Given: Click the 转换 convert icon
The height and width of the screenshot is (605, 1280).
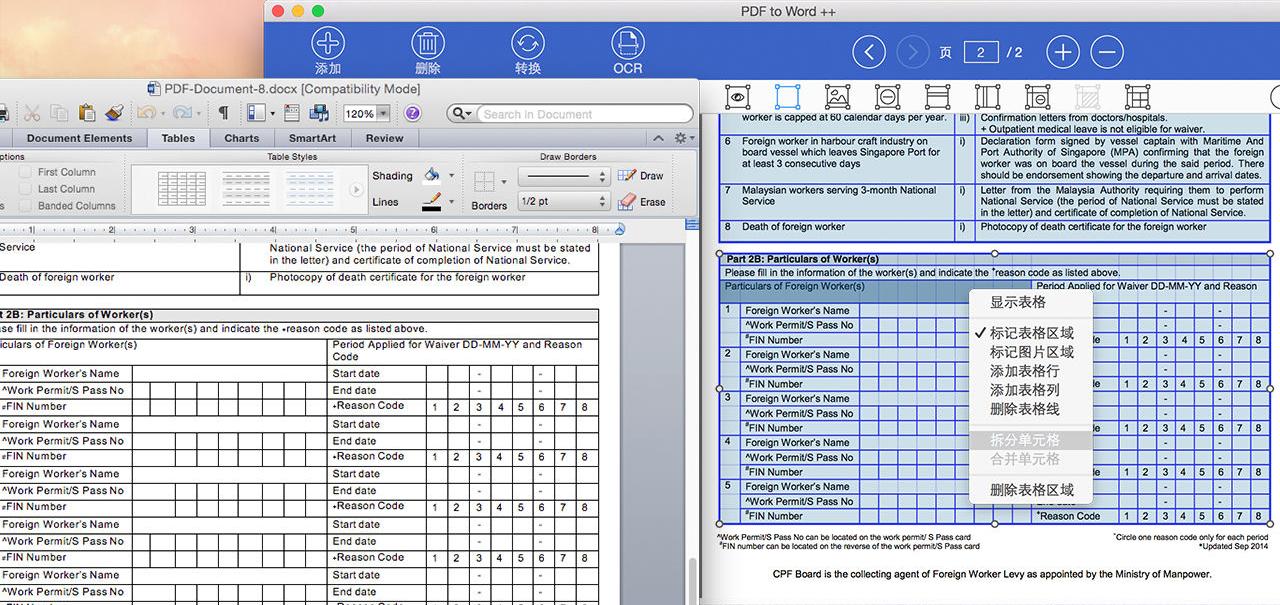Looking at the screenshot, I should (528, 44).
